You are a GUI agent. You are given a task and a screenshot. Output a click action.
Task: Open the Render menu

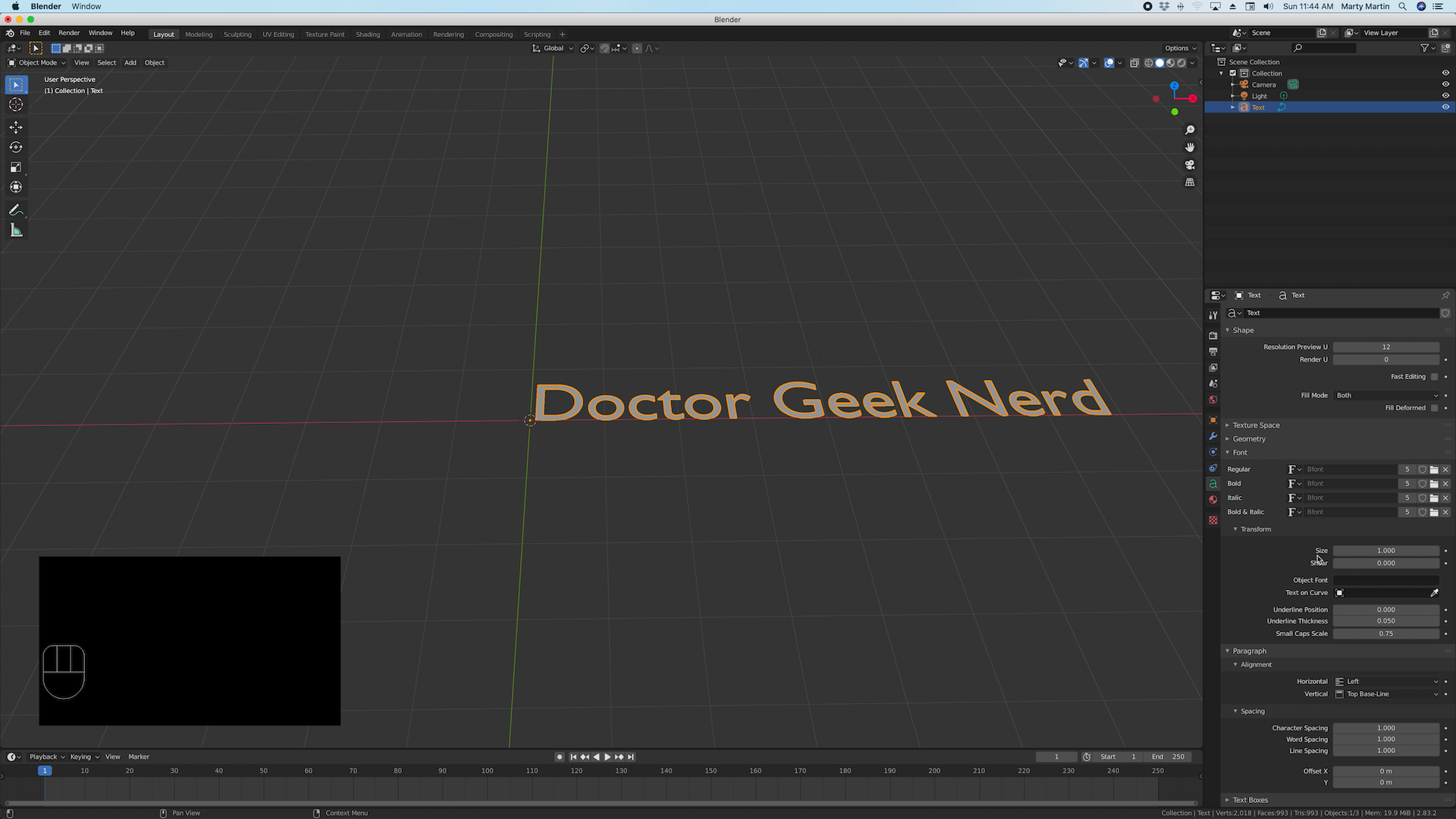click(69, 33)
